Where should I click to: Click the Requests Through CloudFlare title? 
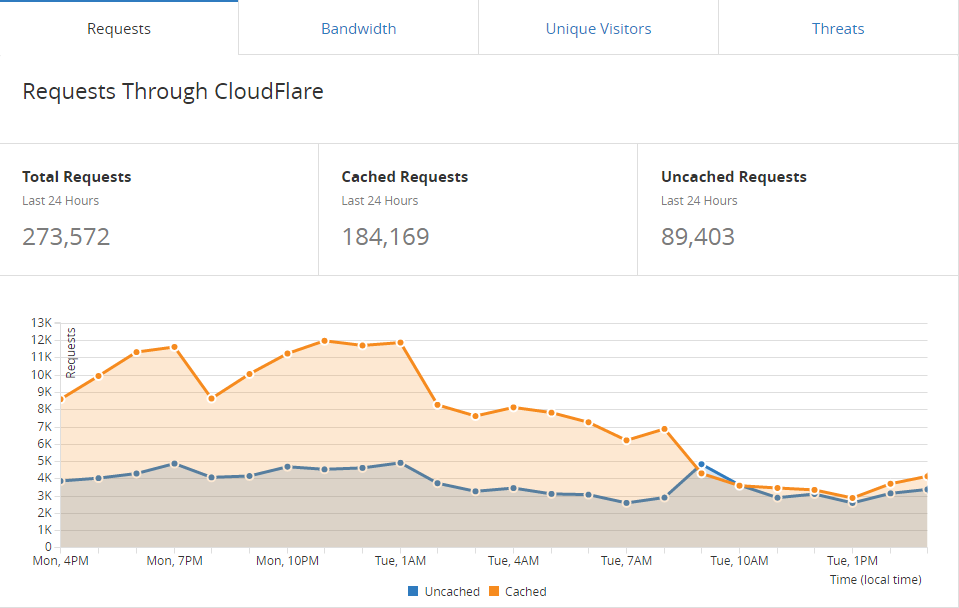click(172, 91)
